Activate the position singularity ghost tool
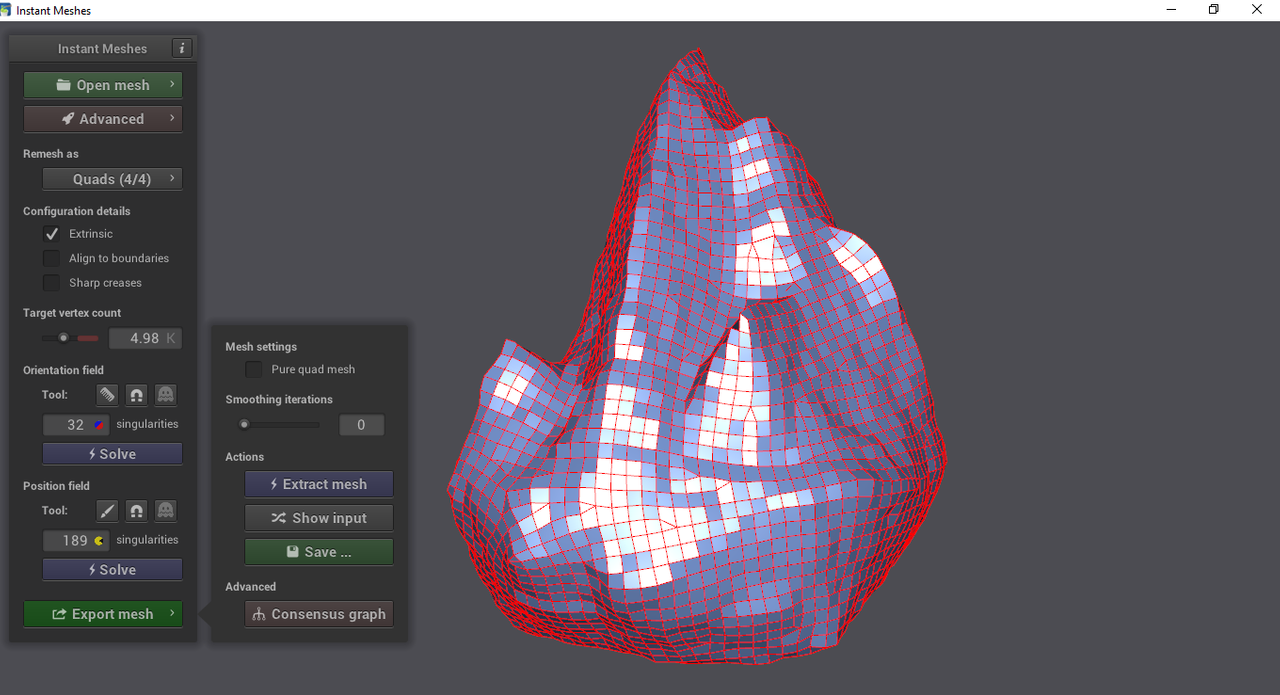The height and width of the screenshot is (695, 1280). click(166, 510)
